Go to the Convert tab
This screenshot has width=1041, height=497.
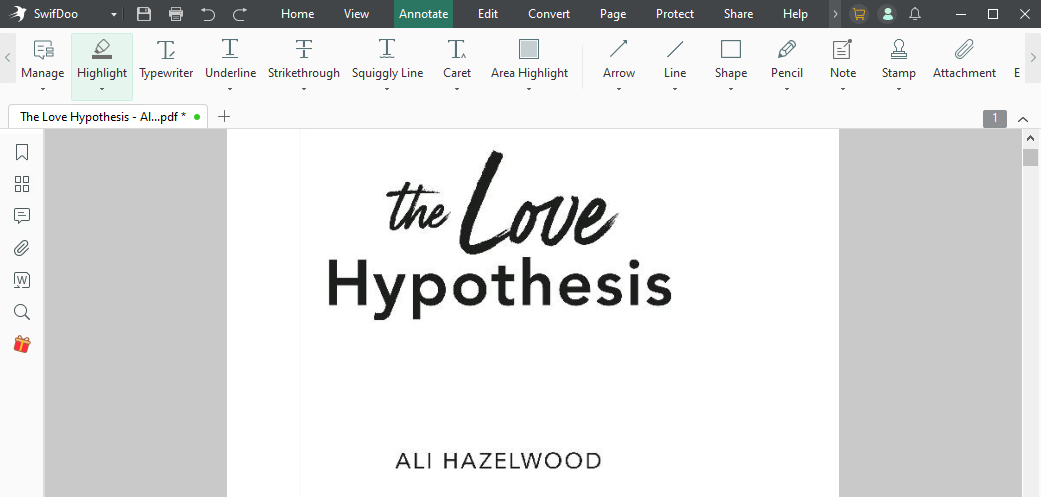coord(549,14)
